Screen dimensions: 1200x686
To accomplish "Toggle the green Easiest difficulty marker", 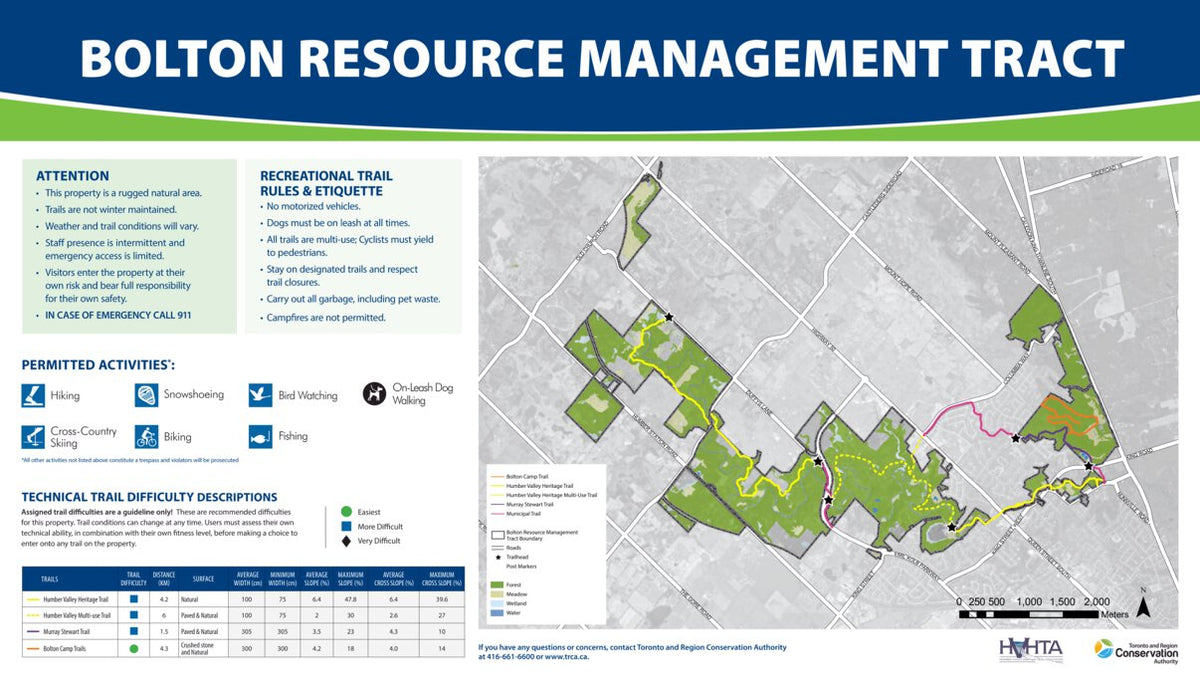I will (347, 509).
